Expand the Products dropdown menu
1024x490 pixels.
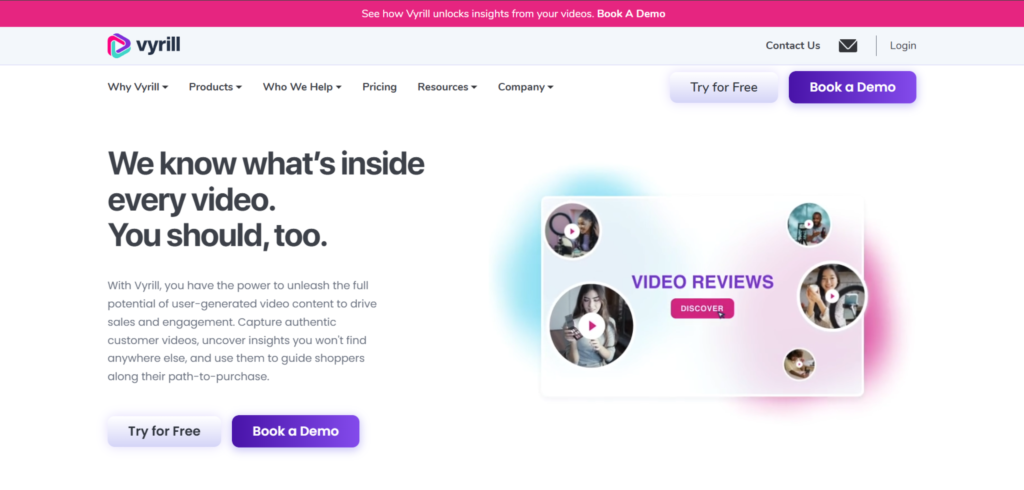pyautogui.click(x=216, y=87)
